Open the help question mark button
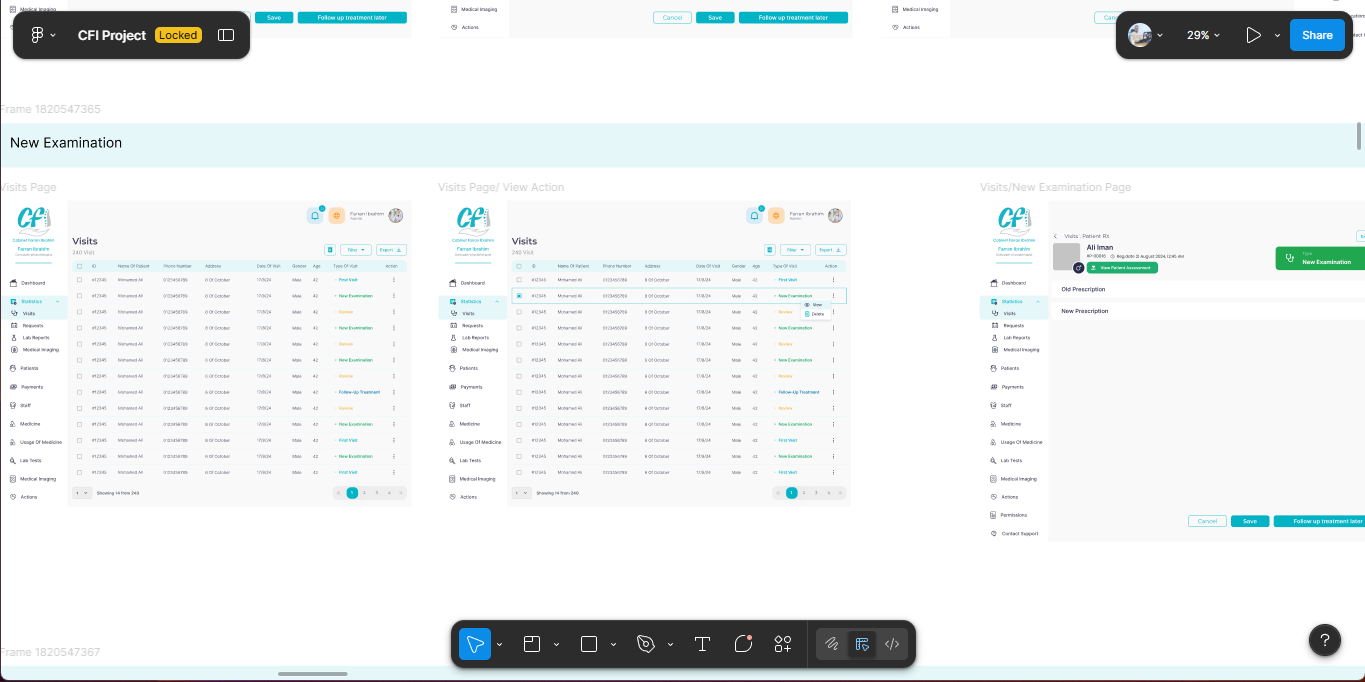Viewport: 1365px width, 682px height. pos(1324,640)
